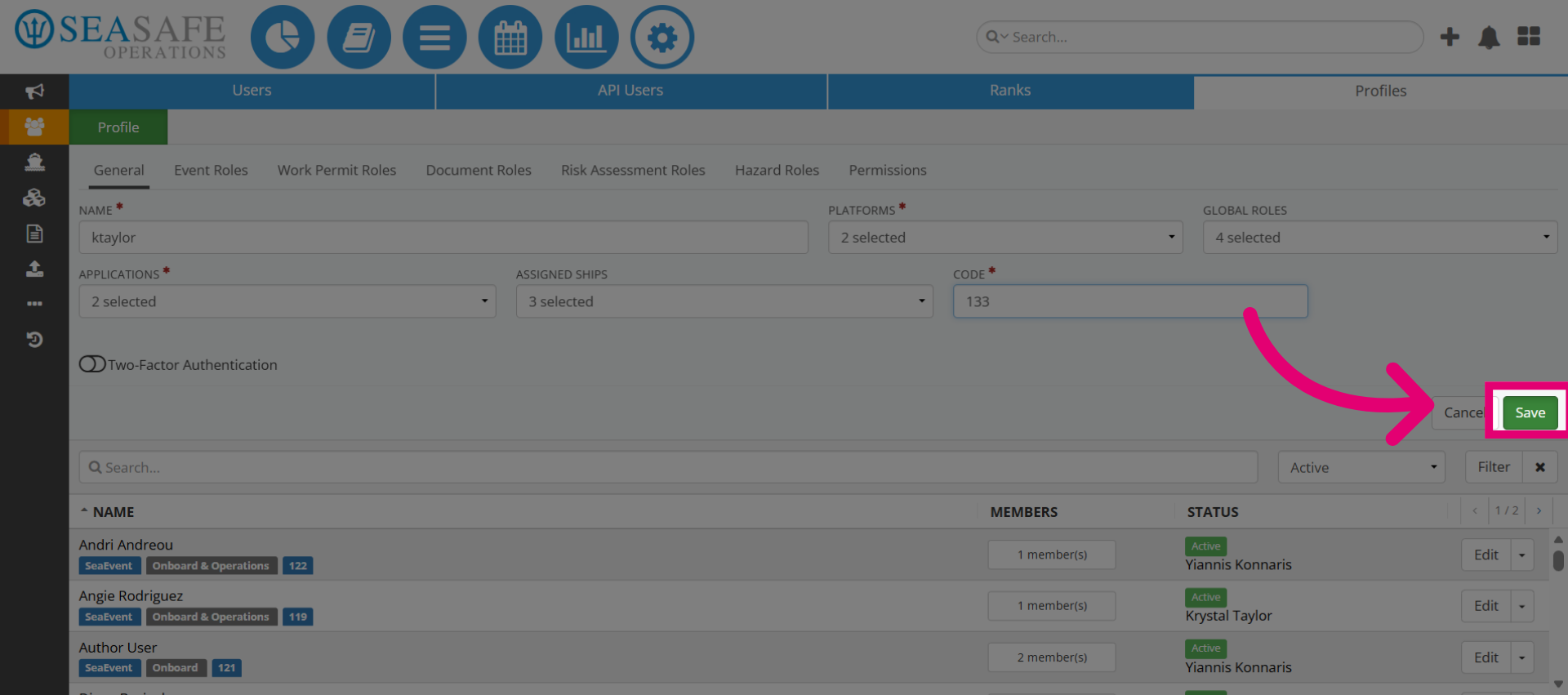The height and width of the screenshot is (695, 1568).
Task: Open the book library icon
Action: tap(359, 37)
